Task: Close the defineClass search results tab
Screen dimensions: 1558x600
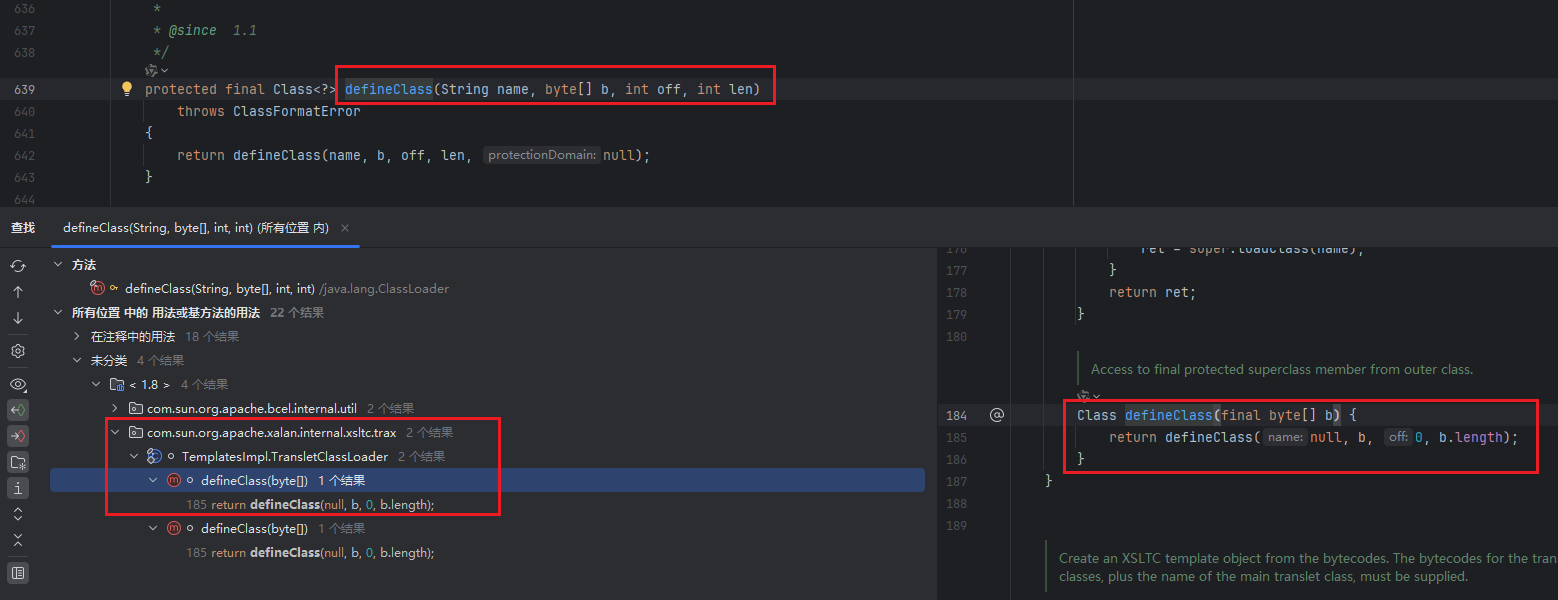Action: 345,228
